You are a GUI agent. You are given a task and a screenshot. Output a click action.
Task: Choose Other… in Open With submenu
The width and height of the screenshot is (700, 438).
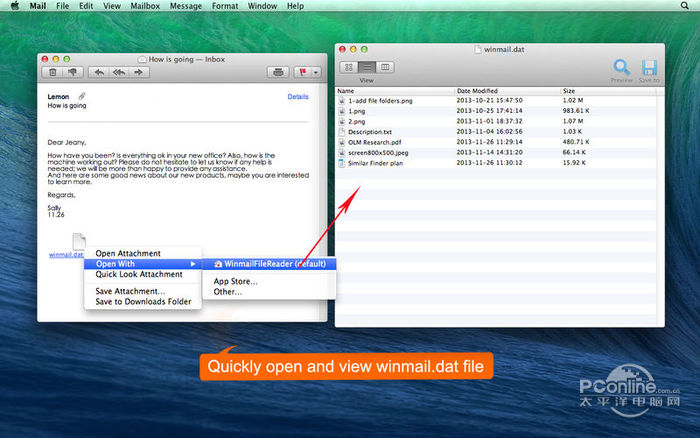point(269,292)
